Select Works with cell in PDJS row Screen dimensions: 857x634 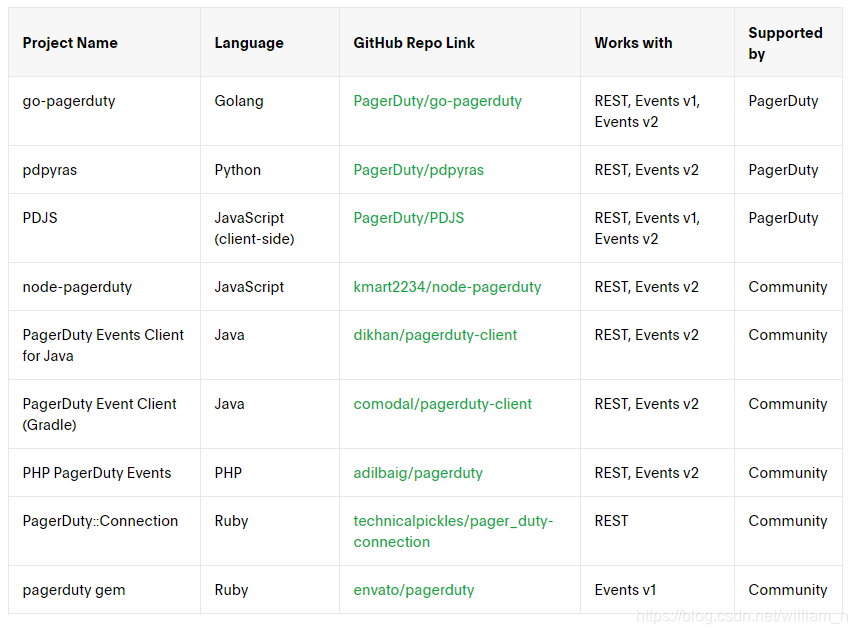(x=658, y=228)
